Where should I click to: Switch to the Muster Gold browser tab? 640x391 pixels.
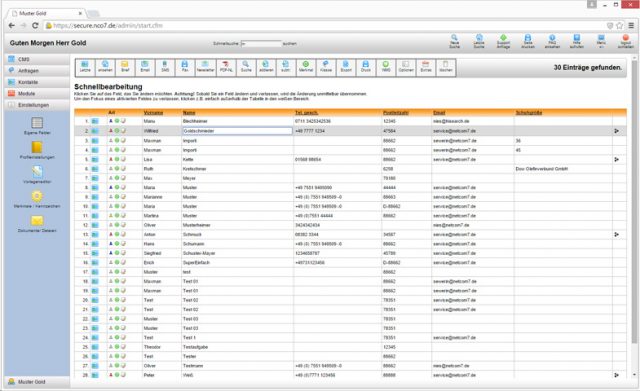(46, 13)
